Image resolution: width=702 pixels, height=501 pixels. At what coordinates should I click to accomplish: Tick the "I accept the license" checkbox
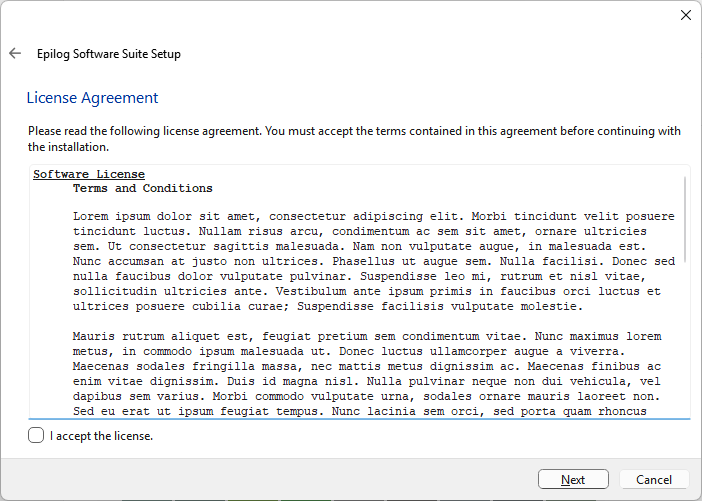point(37,435)
